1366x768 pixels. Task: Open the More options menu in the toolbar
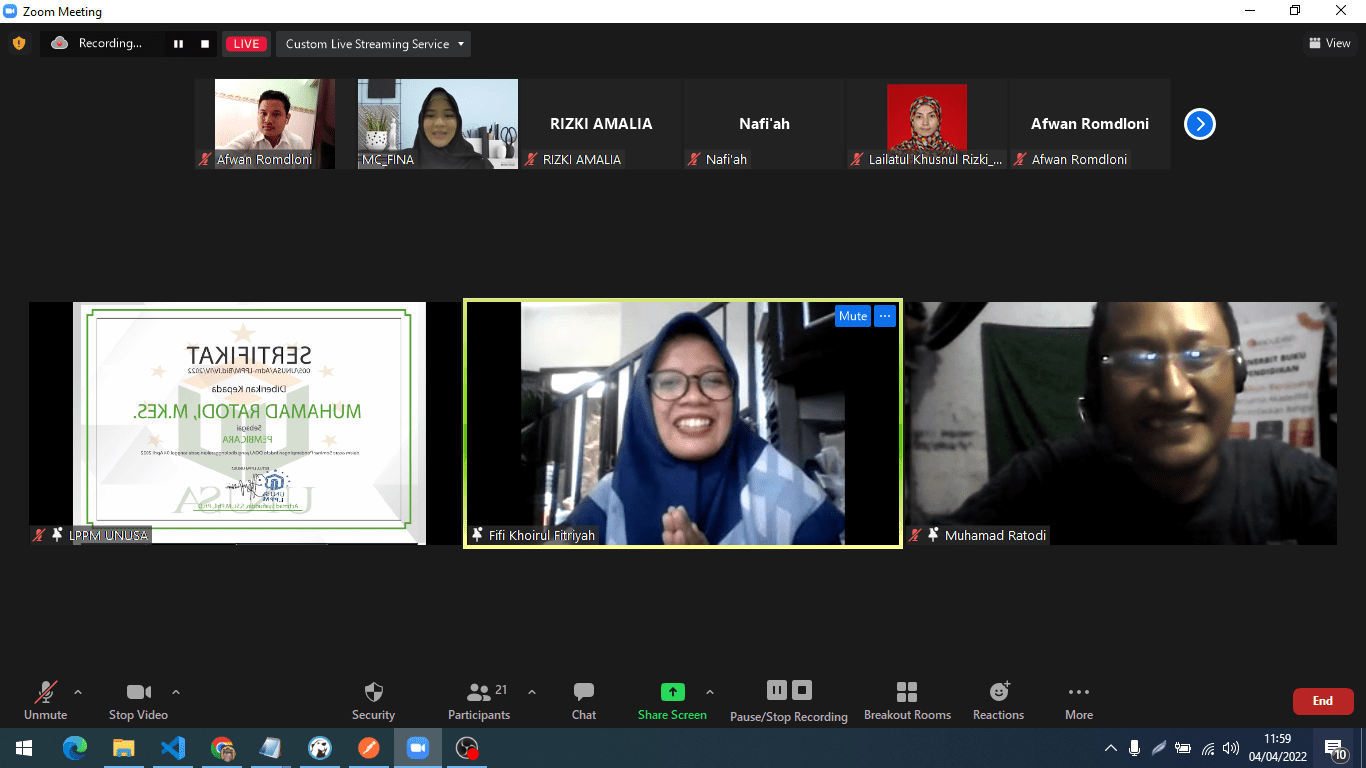1078,693
